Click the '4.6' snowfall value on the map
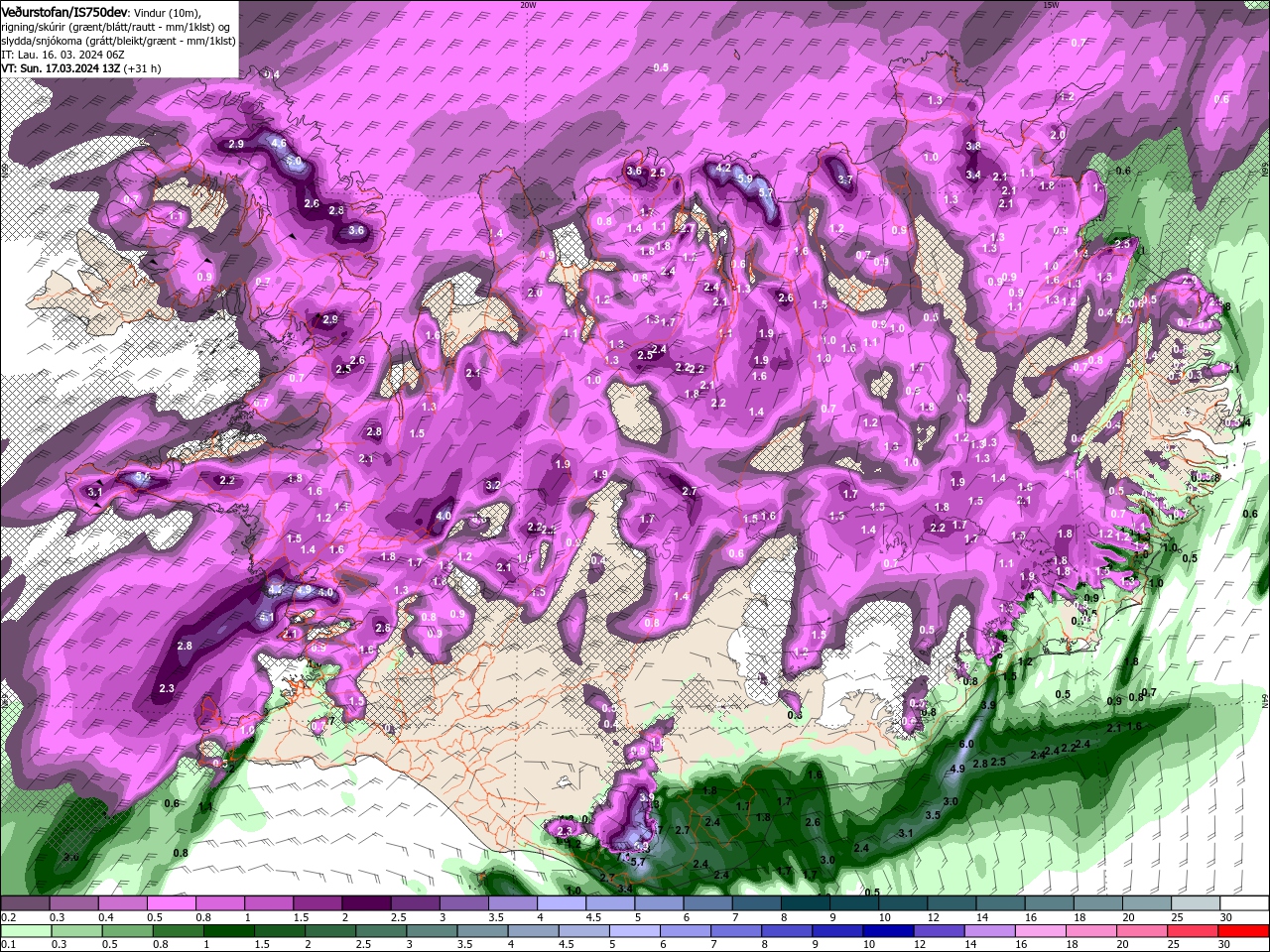1270x952 pixels. [279, 144]
